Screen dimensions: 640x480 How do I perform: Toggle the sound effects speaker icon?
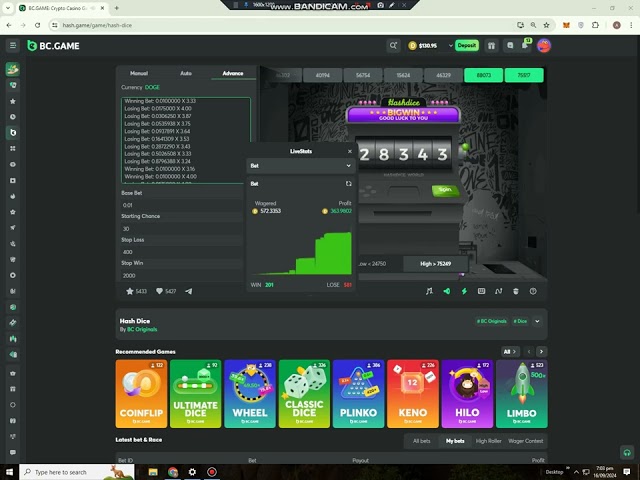[446, 291]
